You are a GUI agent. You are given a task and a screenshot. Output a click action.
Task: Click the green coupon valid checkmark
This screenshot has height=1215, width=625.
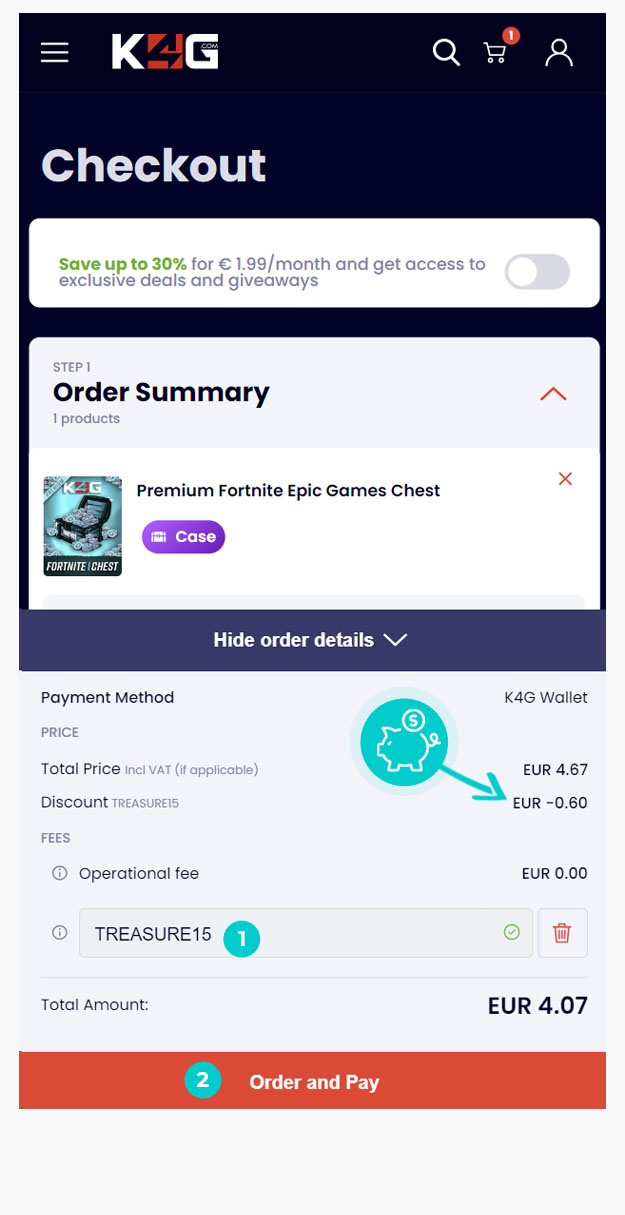click(512, 933)
